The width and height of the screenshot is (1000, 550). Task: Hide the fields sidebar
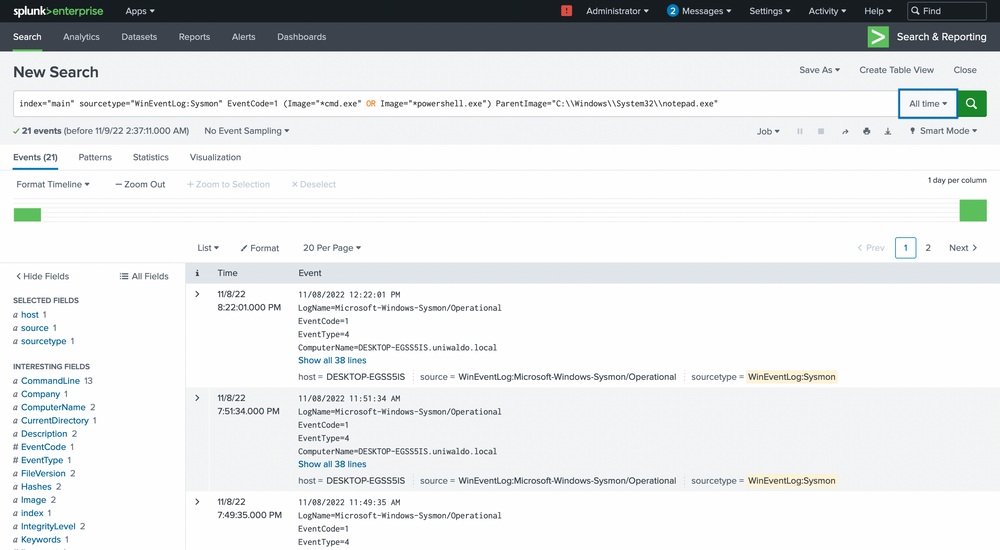click(42, 276)
